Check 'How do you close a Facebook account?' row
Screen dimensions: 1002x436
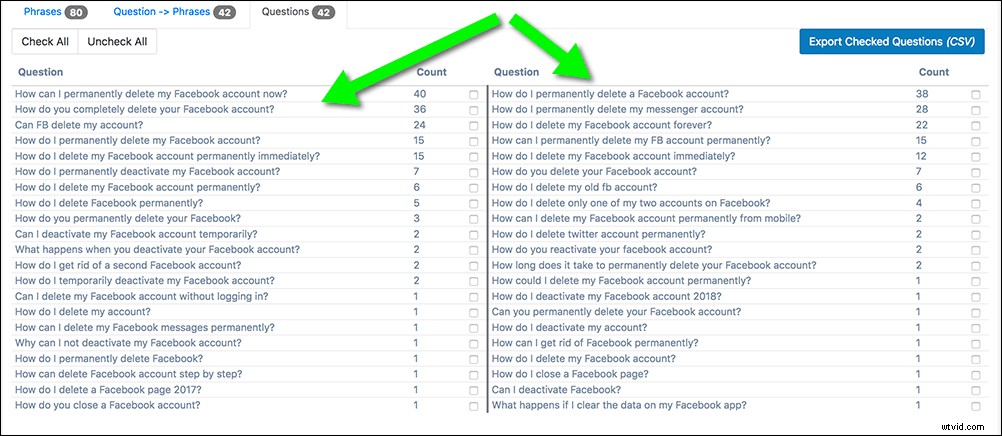[474, 405]
